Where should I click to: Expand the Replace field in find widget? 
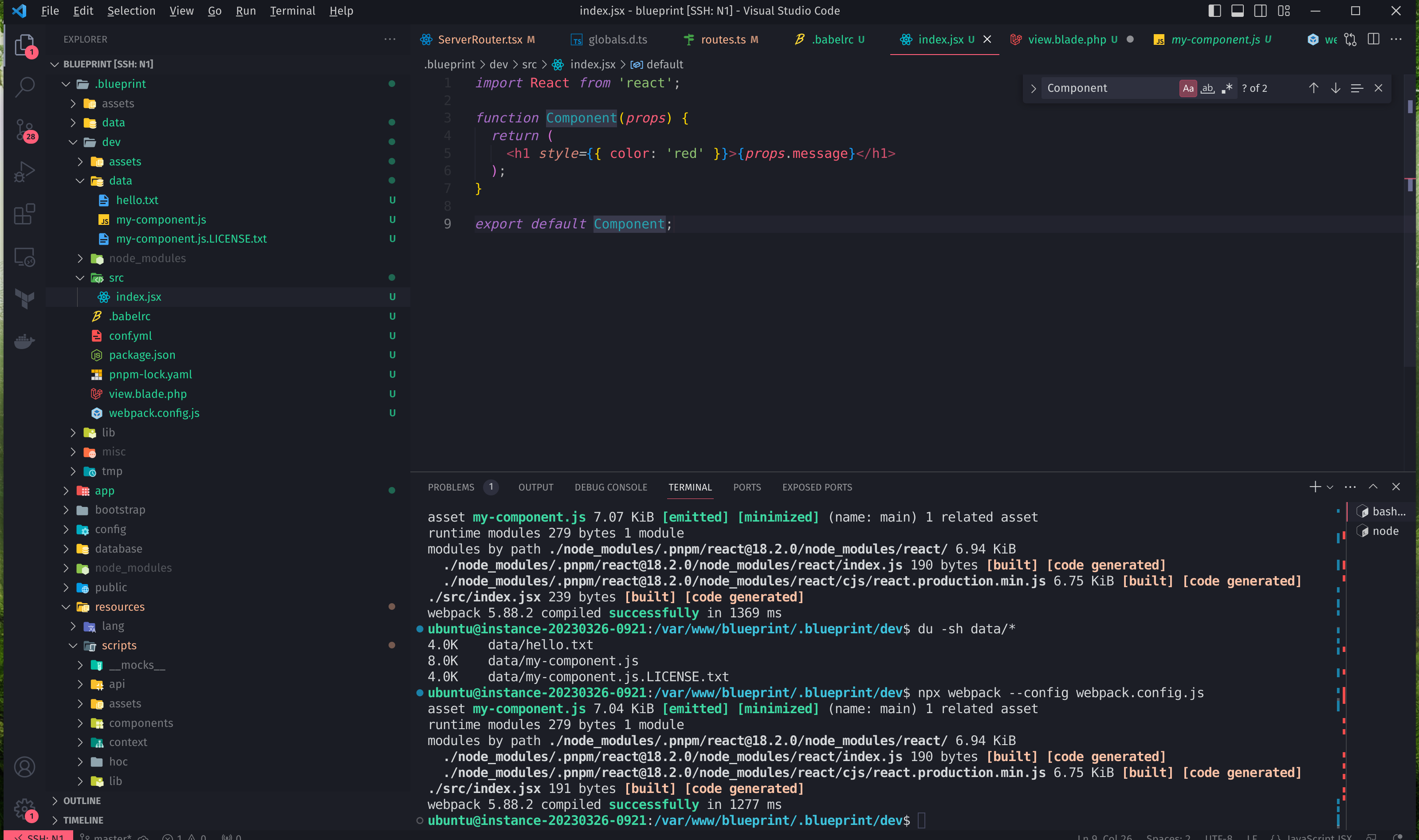point(1033,88)
